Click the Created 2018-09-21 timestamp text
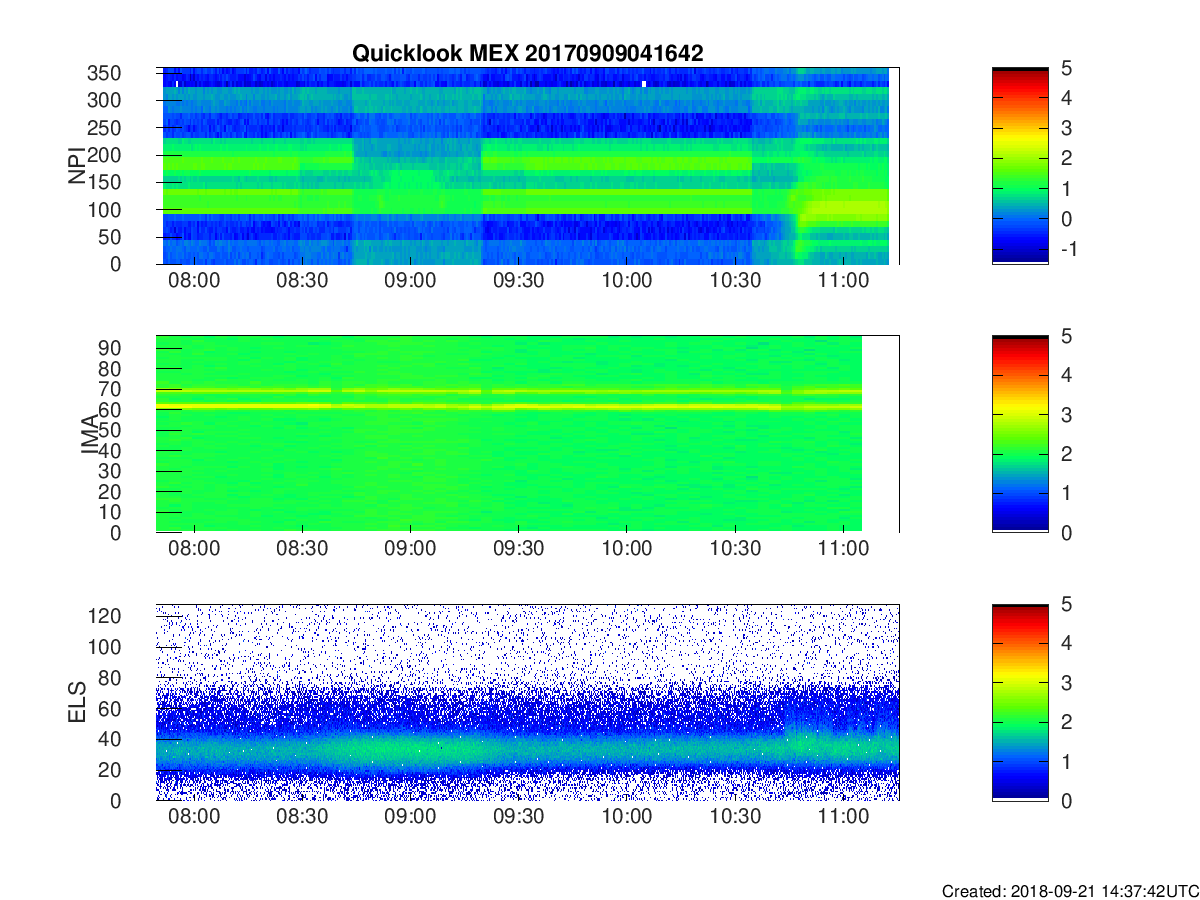The height and width of the screenshot is (900, 1200). [1069, 891]
